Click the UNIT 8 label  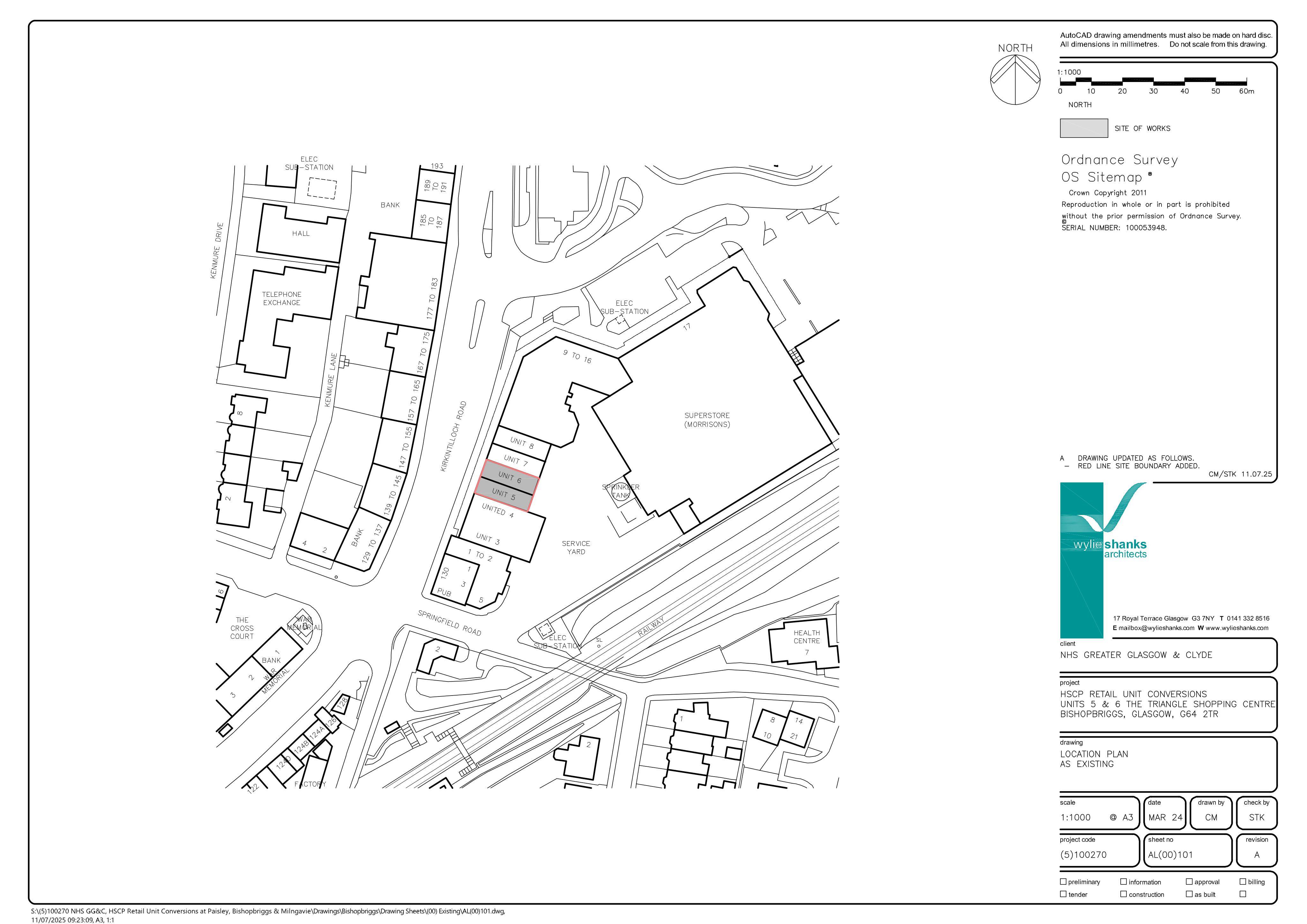pyautogui.click(x=522, y=443)
